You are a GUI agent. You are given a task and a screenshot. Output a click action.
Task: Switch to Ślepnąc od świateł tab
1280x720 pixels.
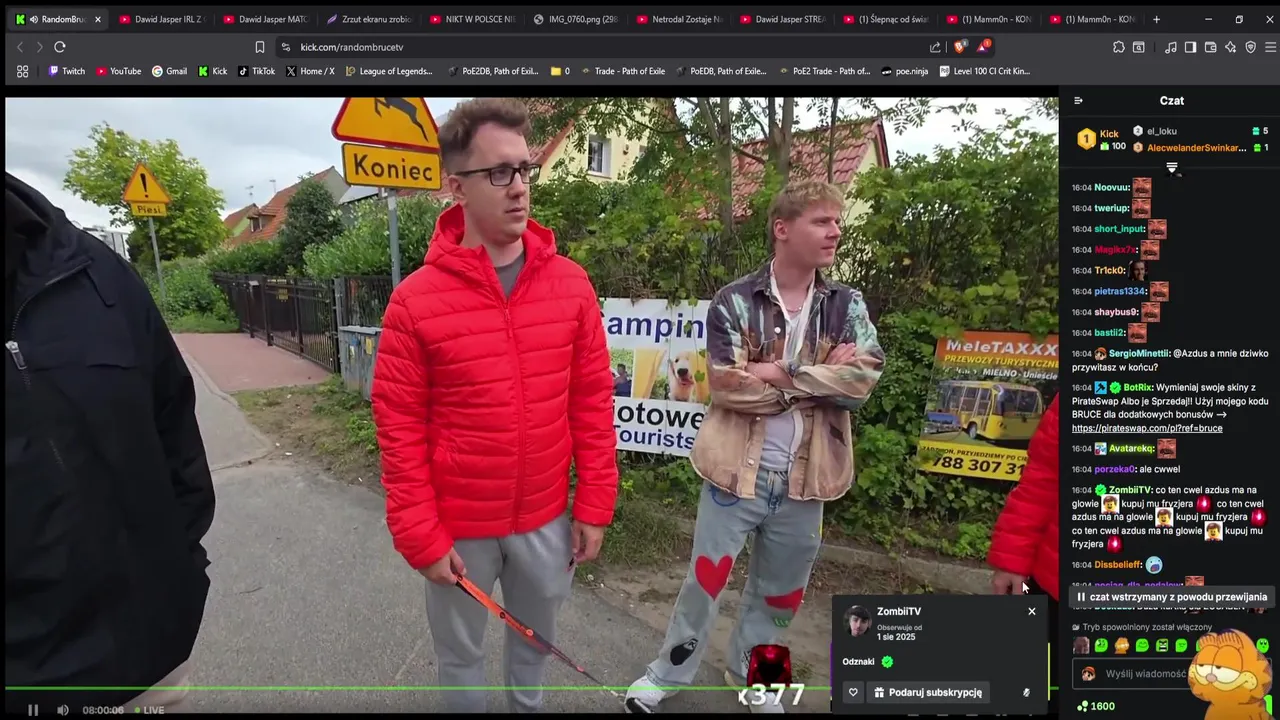click(886, 19)
